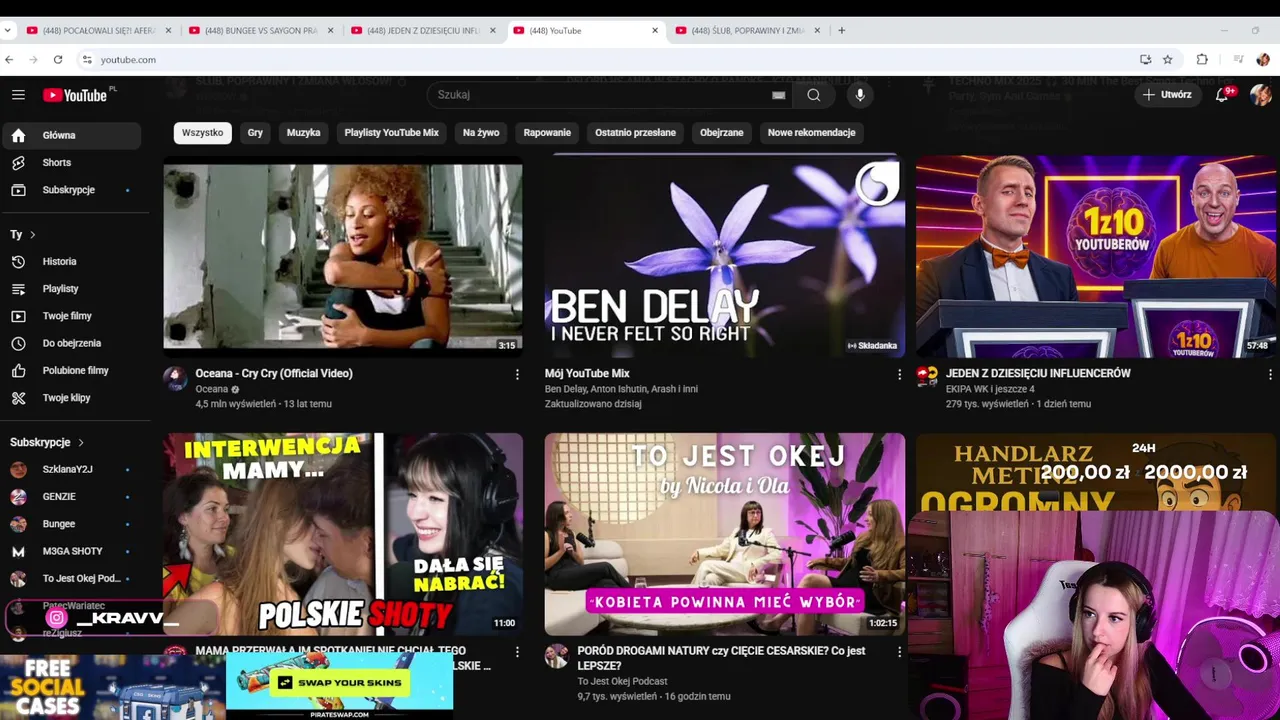Image resolution: width=1280 pixels, height=720 pixels.
Task: Go back in the browser
Action: coord(9,60)
